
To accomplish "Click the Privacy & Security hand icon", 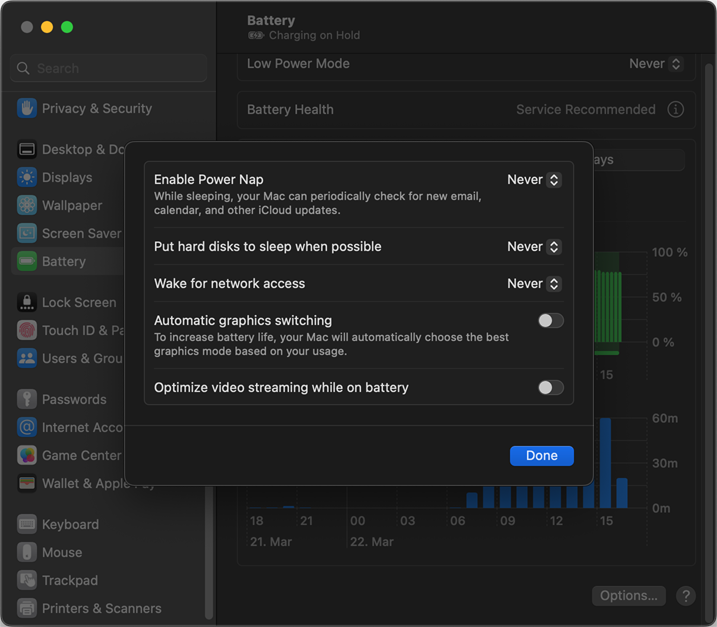I will point(27,108).
